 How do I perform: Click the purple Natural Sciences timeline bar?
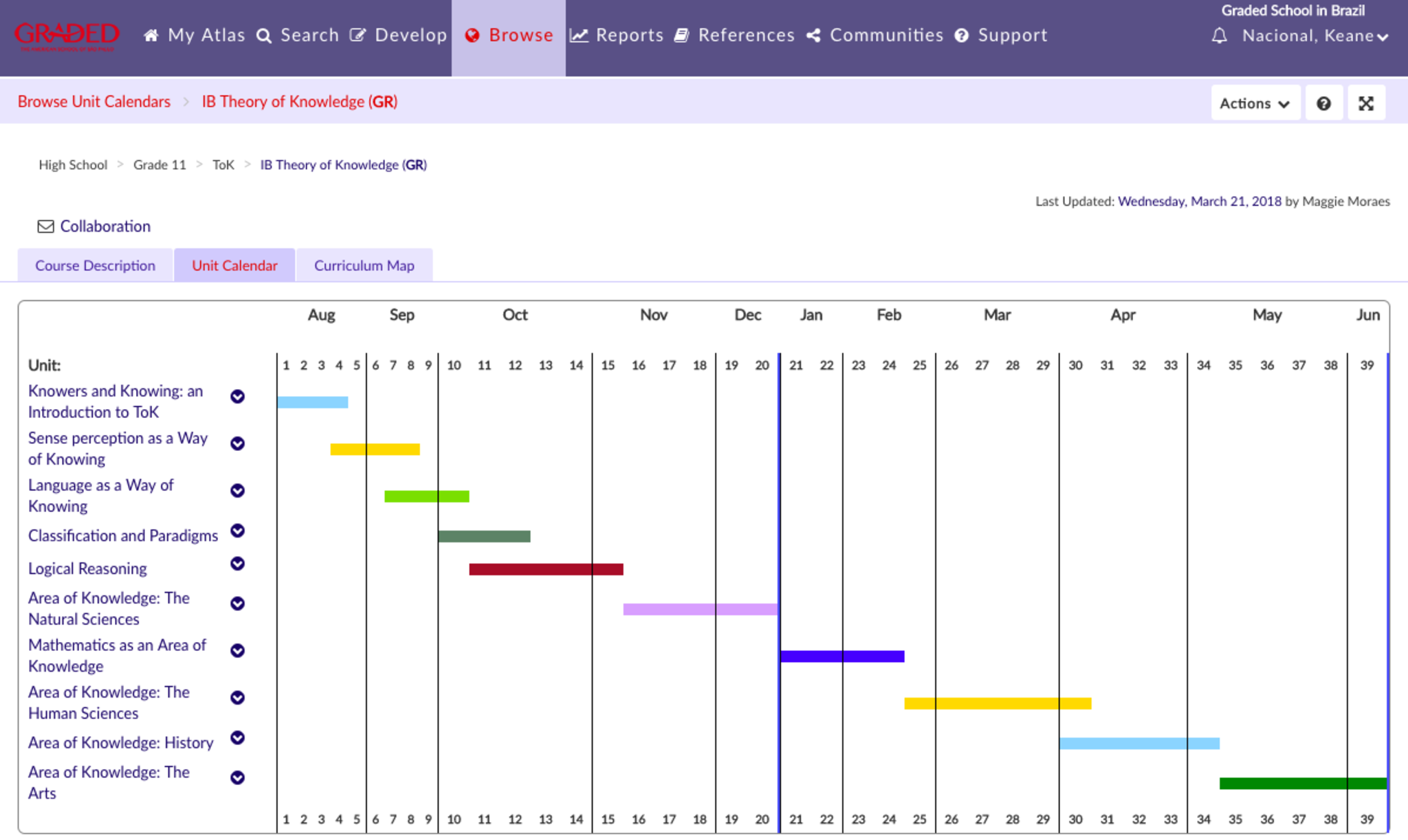[x=700, y=609]
